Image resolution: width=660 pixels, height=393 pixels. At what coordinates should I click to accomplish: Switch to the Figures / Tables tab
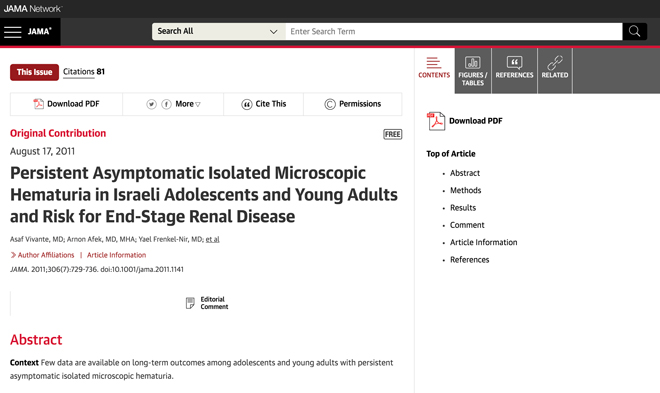click(473, 71)
